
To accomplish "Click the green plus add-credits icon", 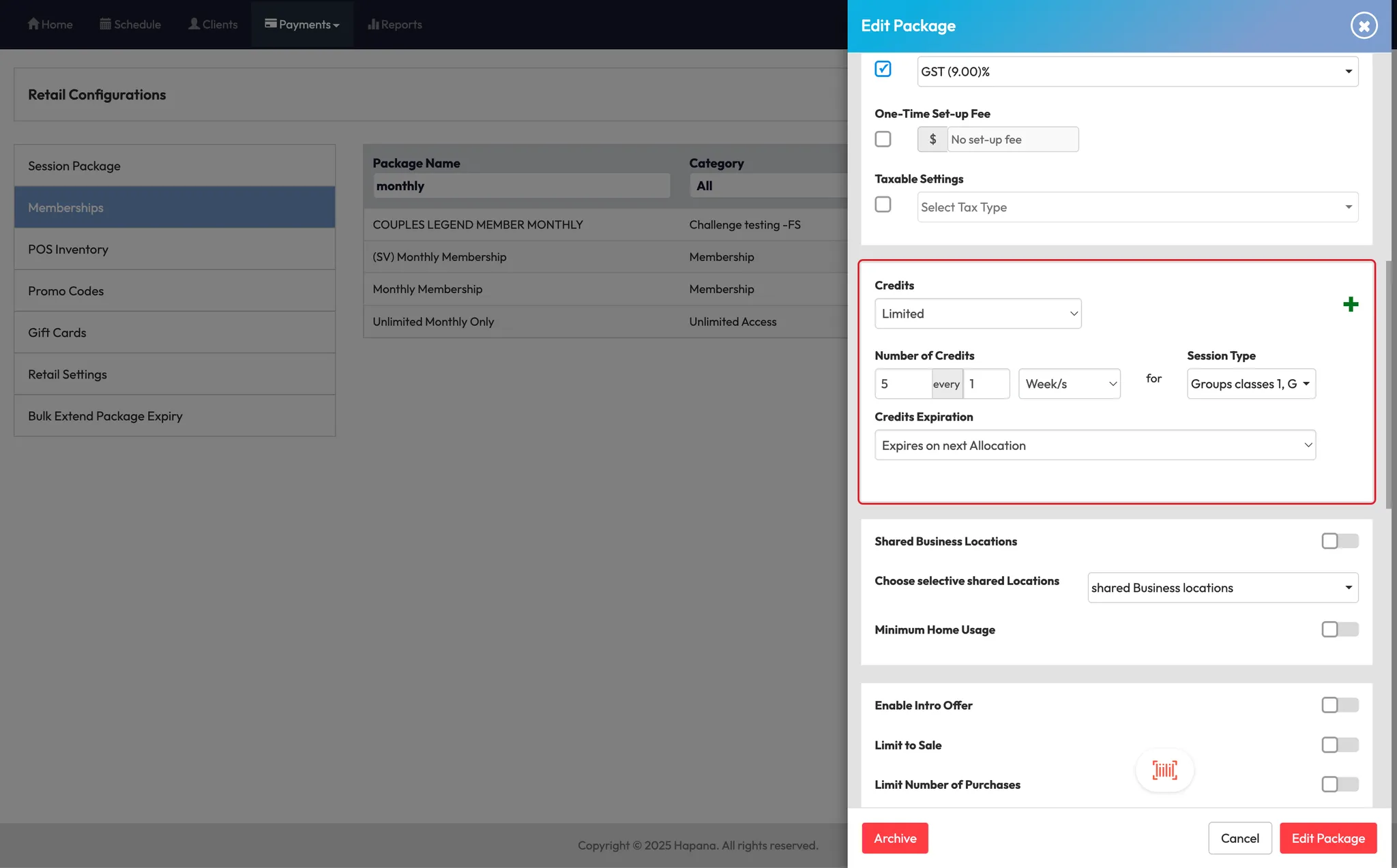I will coord(1350,304).
